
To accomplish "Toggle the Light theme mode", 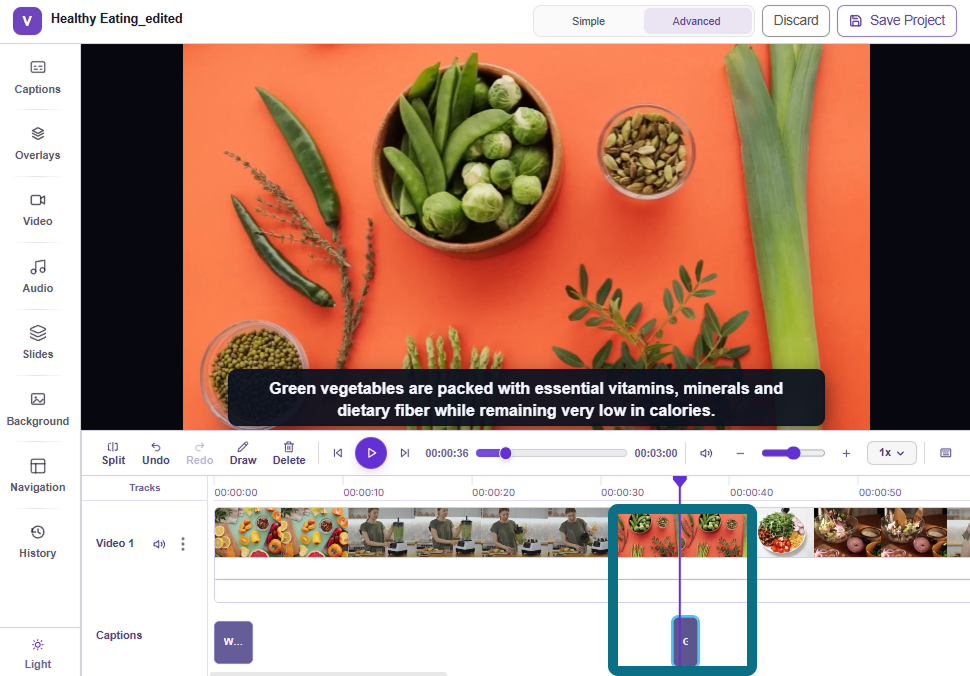I will 38,654.
